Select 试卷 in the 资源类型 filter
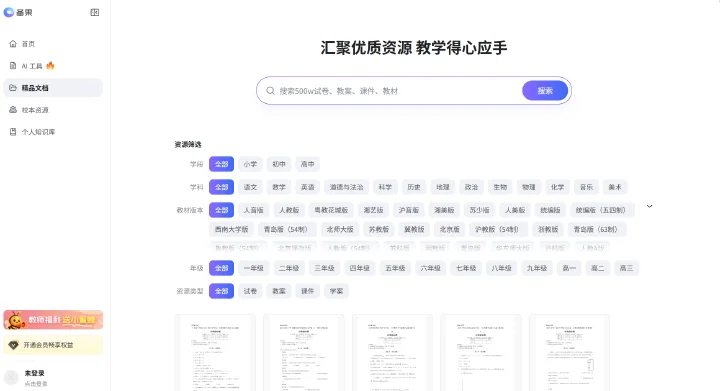 (x=250, y=291)
